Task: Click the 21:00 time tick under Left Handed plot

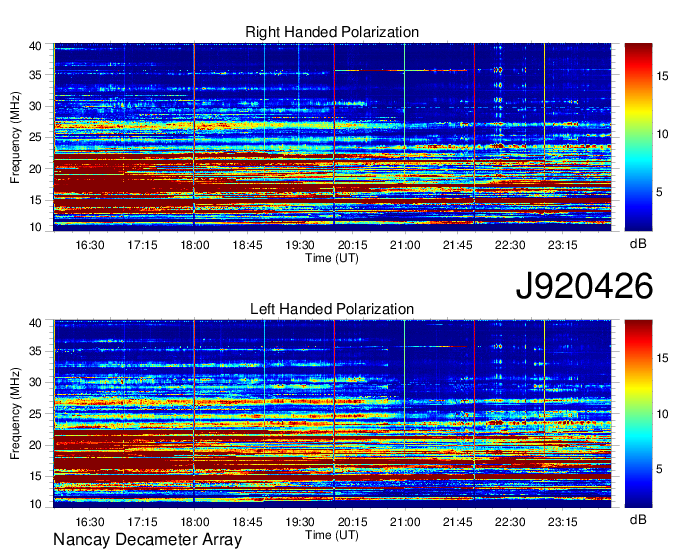Action: pos(405,522)
